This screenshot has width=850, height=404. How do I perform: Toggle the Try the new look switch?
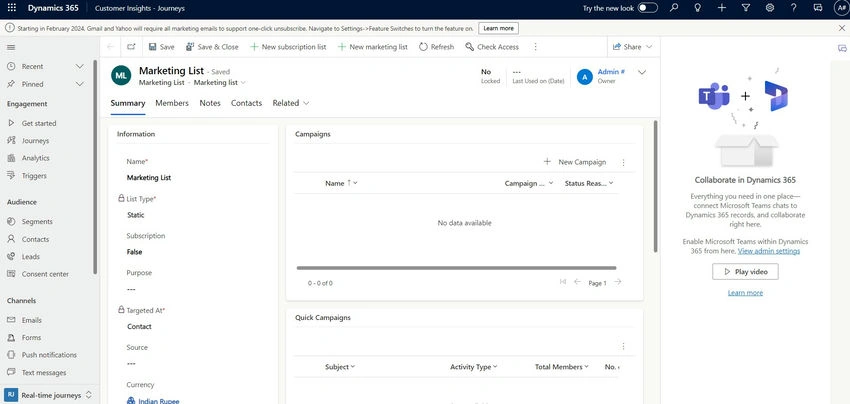coord(648,8)
